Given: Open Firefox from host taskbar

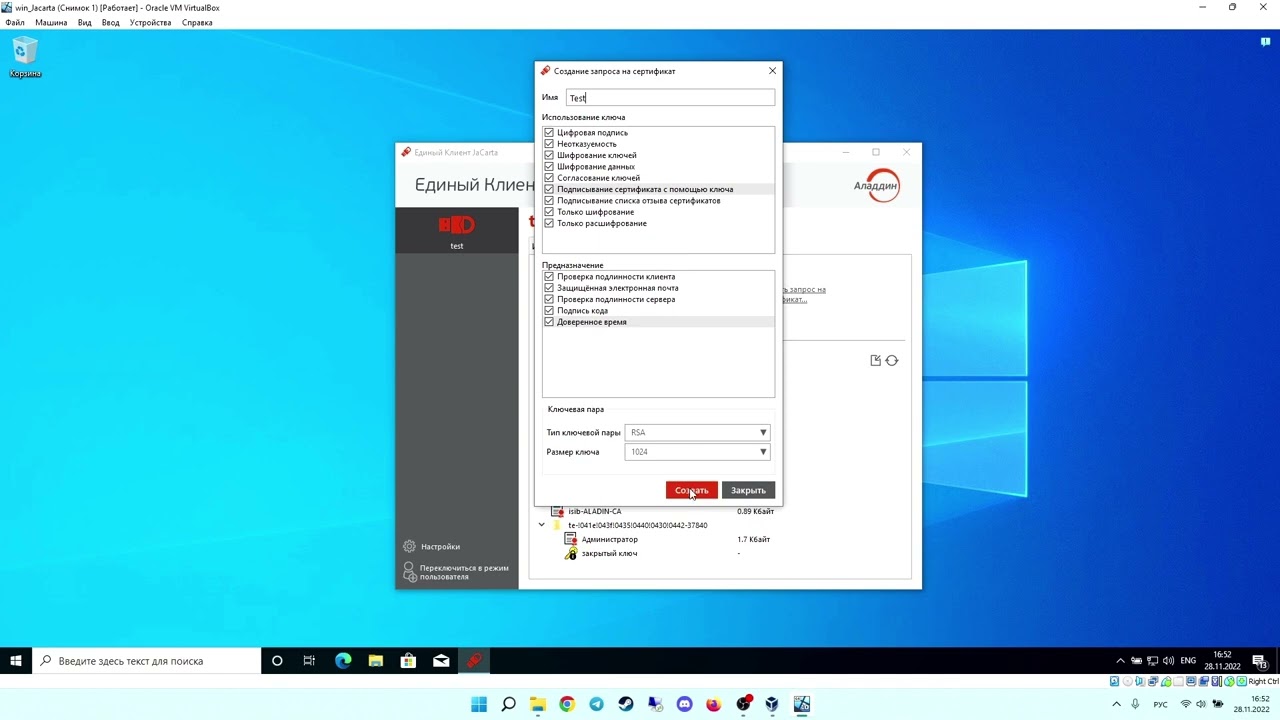Looking at the screenshot, I should click(713, 704).
